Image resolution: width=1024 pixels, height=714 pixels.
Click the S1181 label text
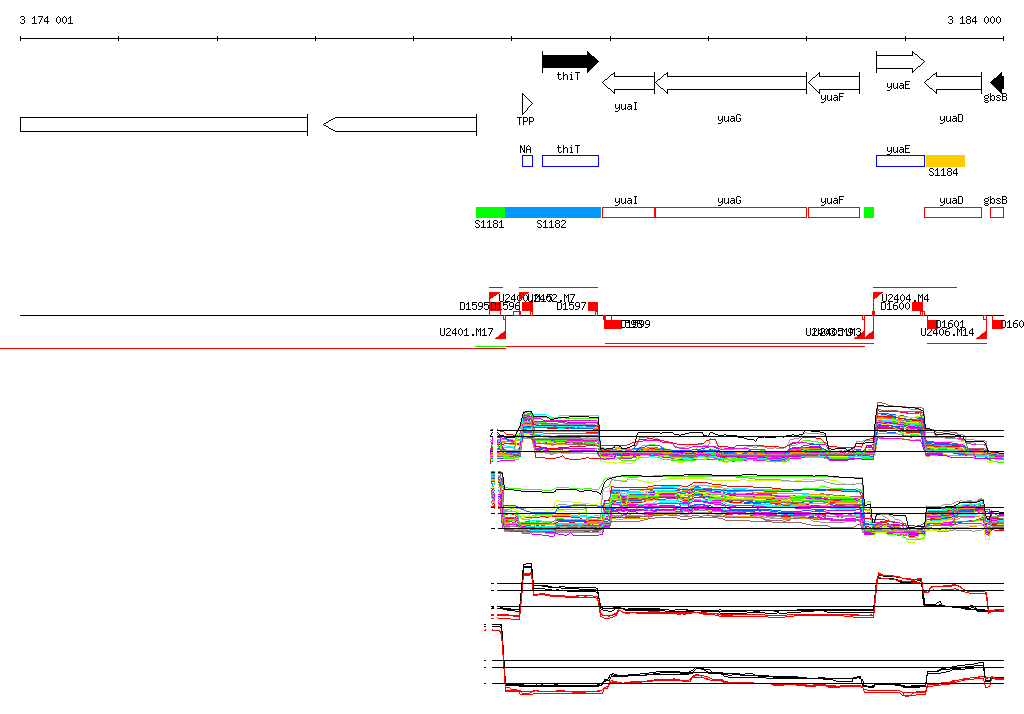489,224
